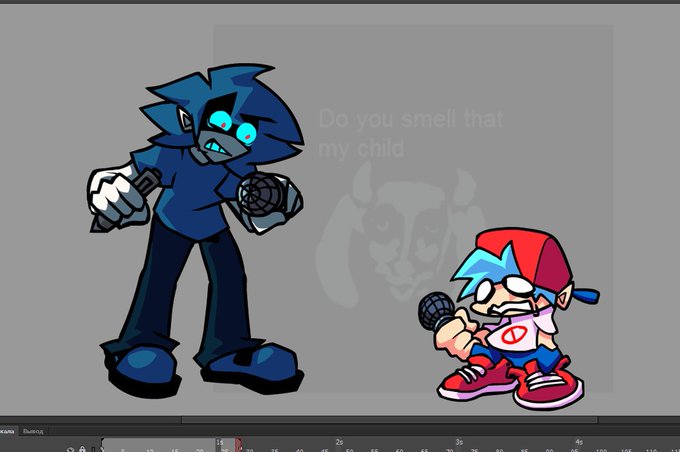The image size is (680, 452).
Task: Select the "Do you smell that my child" text
Action: 410,134
